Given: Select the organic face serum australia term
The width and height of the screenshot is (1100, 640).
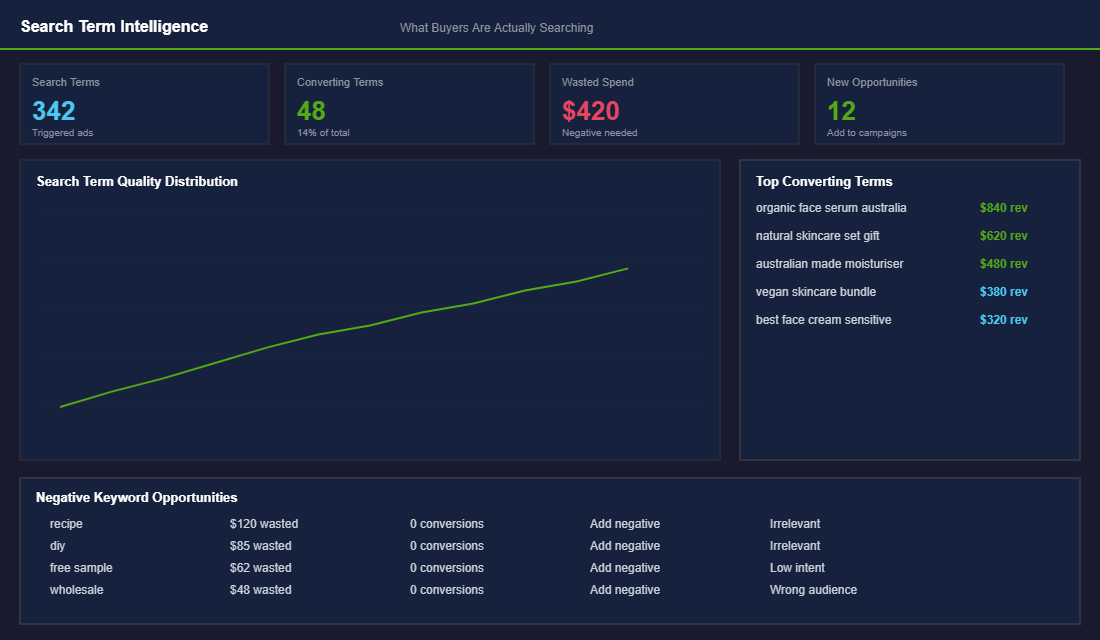Looking at the screenshot, I should 831,207.
